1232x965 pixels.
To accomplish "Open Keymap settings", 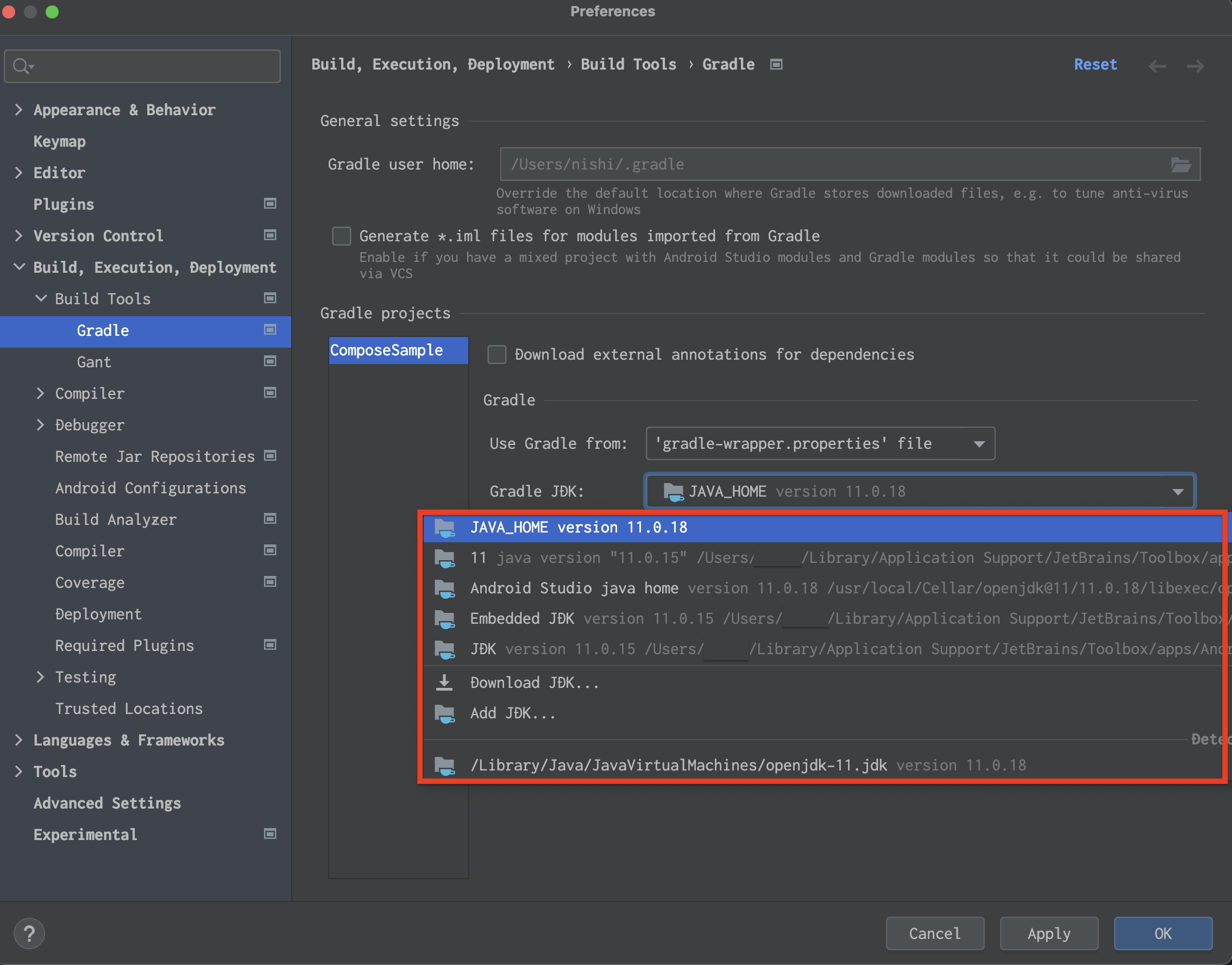I will click(x=59, y=141).
